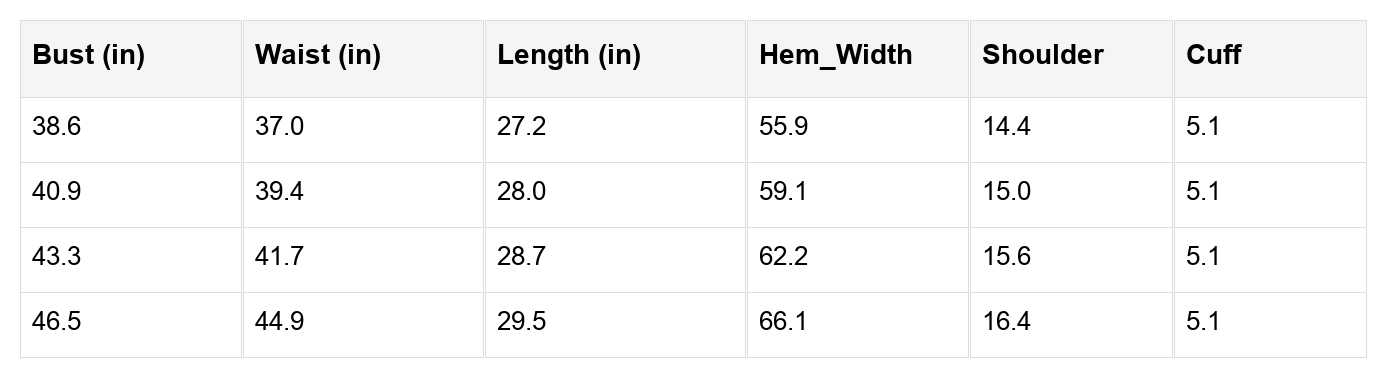Click the waist value 37.0
The image size is (1386, 377).
click(279, 127)
